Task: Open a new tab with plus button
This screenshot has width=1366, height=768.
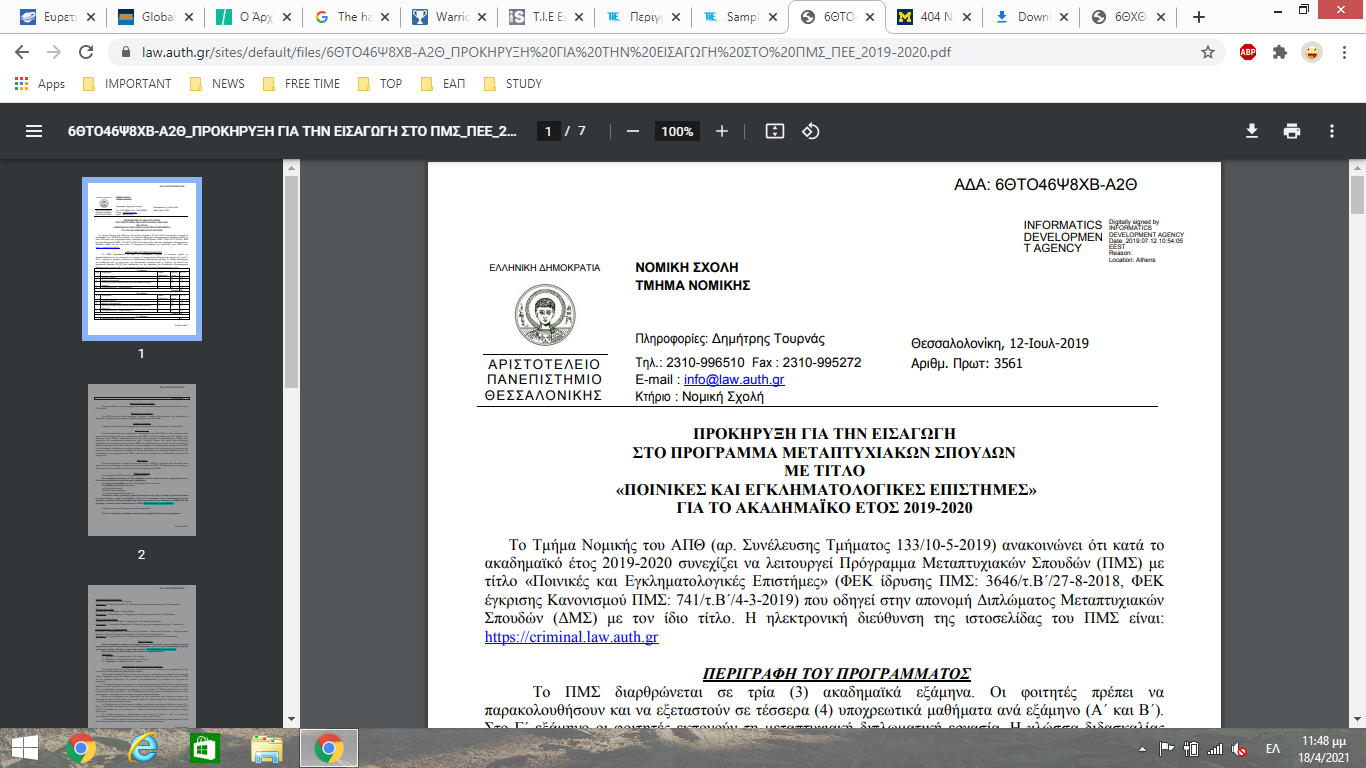Action: (x=1199, y=17)
